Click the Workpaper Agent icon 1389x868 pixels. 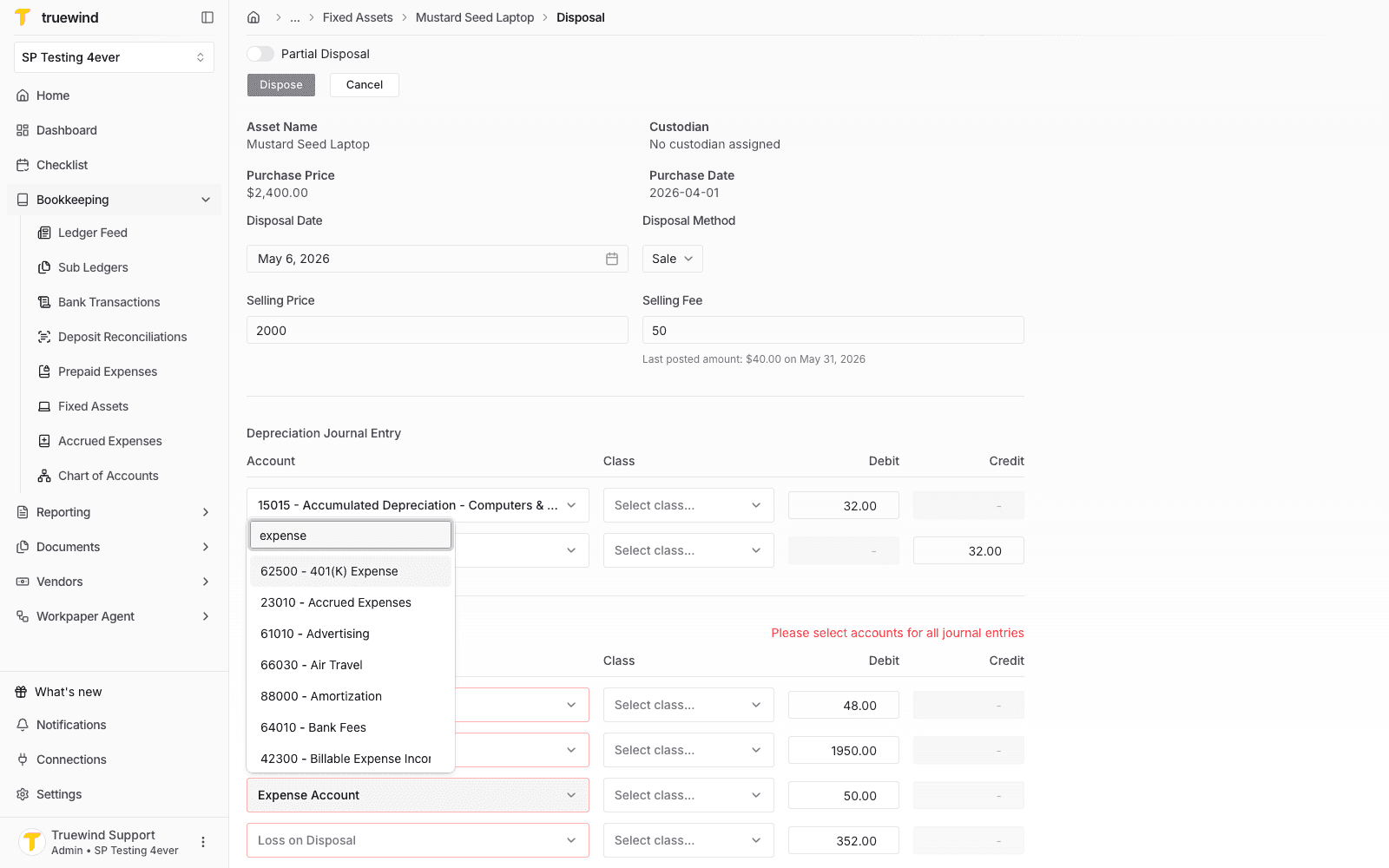click(23, 616)
